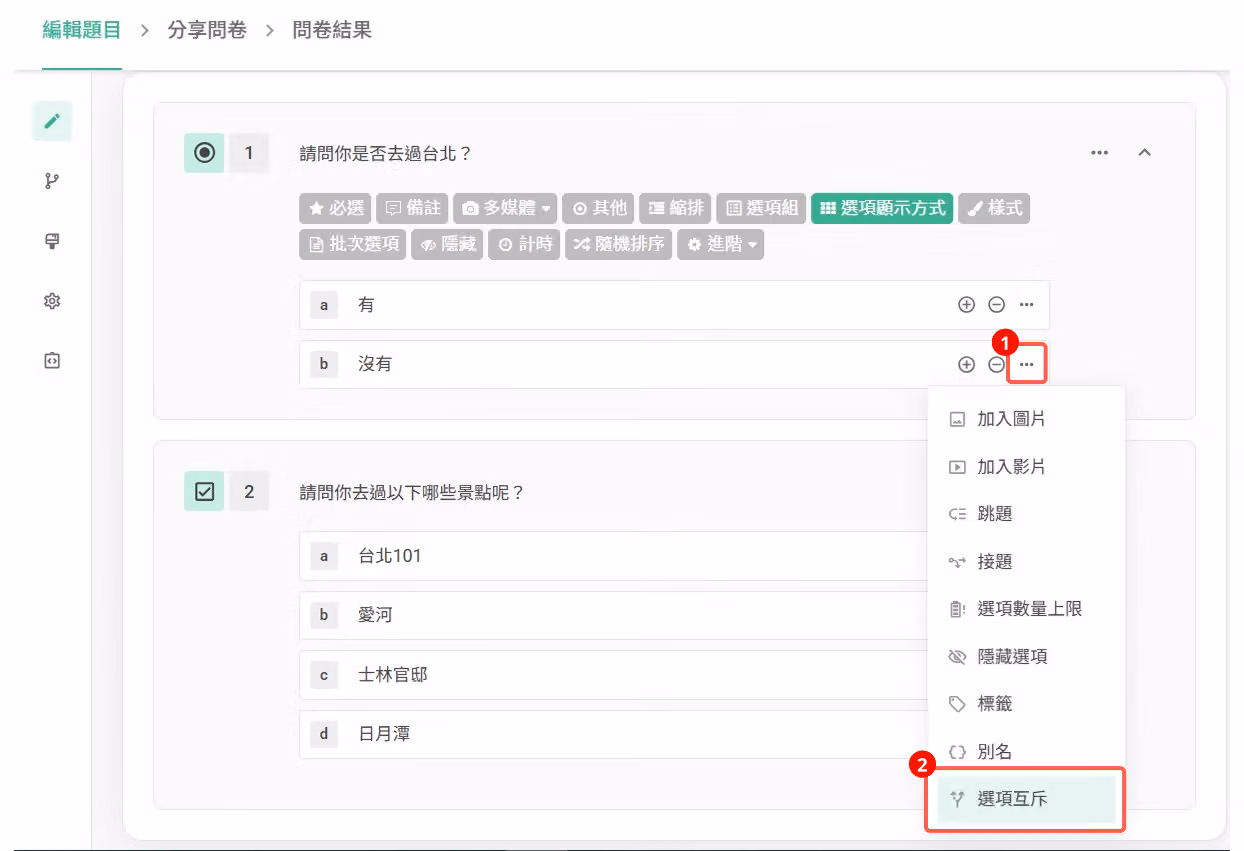Open the pencil edit icon in sidebar
Screen dimensions: 1244x851
[x=52, y=121]
